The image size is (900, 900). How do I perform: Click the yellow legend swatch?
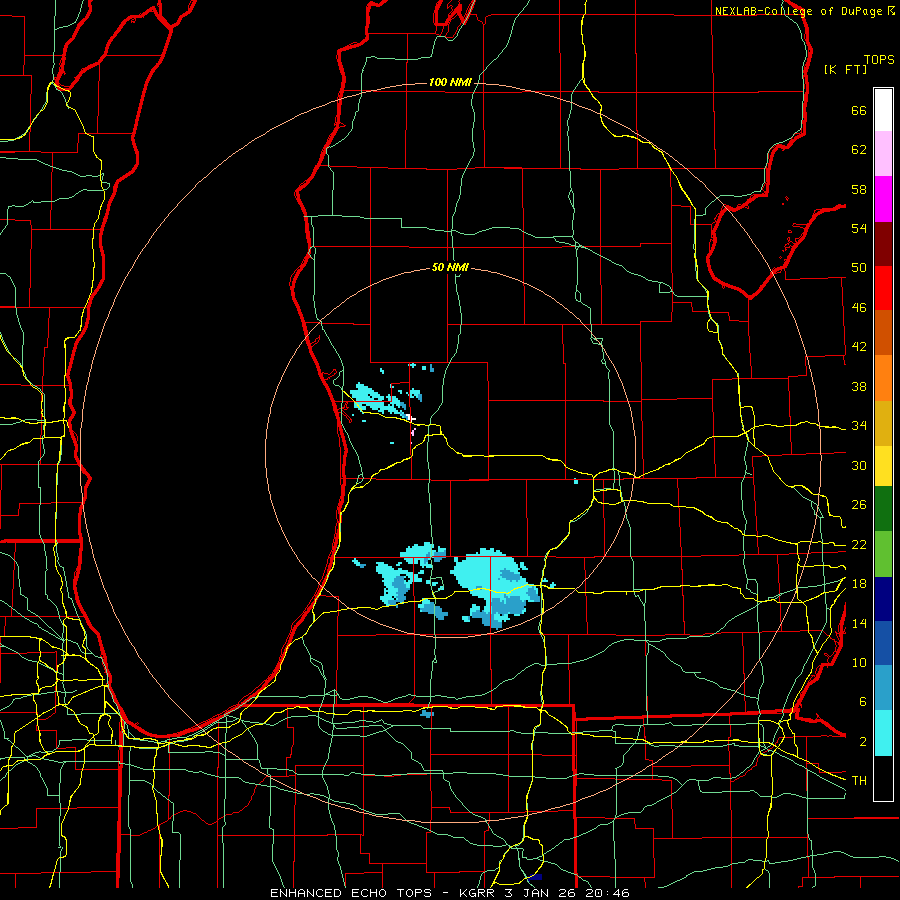pyautogui.click(x=883, y=466)
